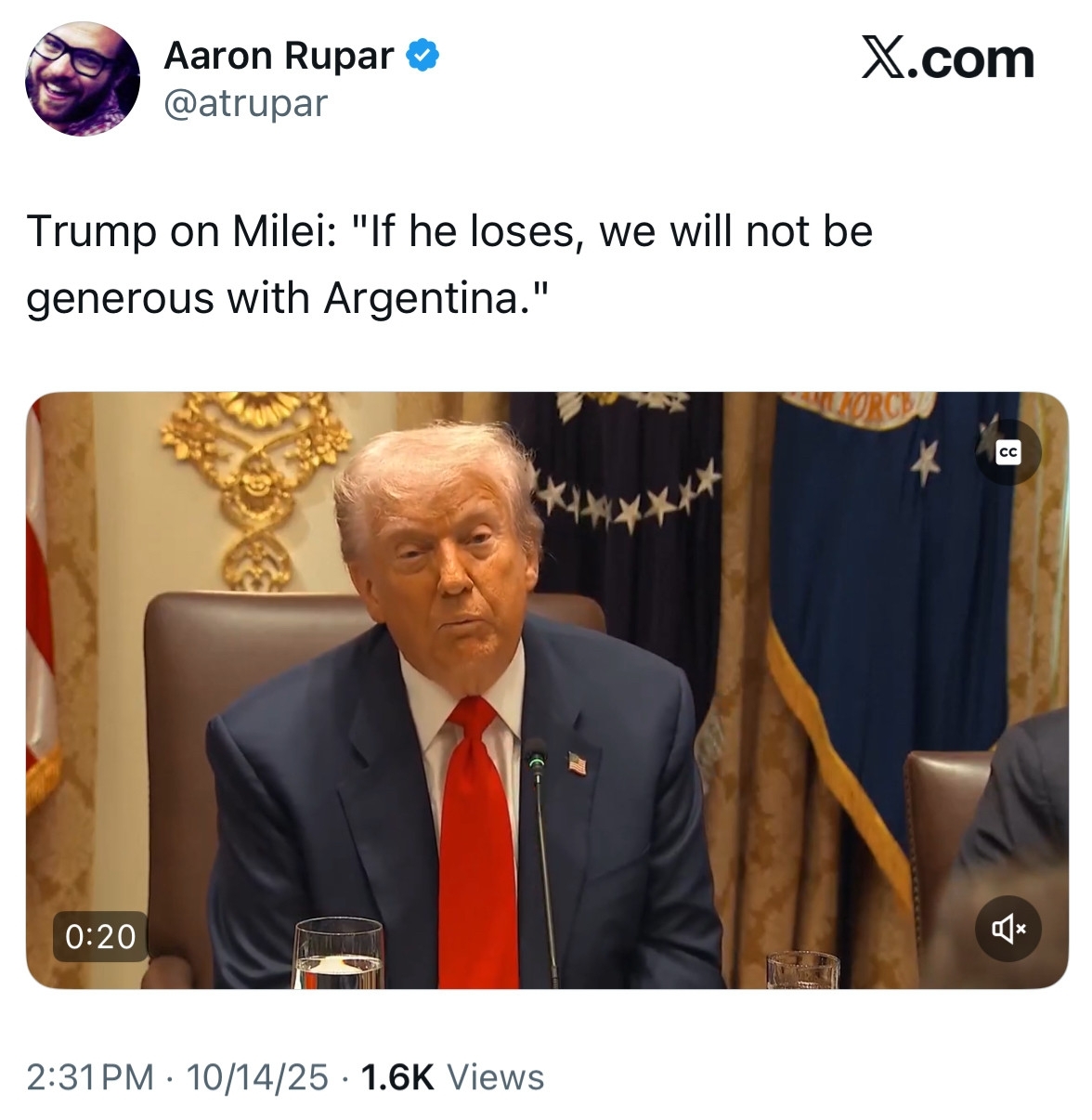The width and height of the screenshot is (1092, 1120).
Task: Open Aaron Rupar's profile avatar
Action: point(82,79)
